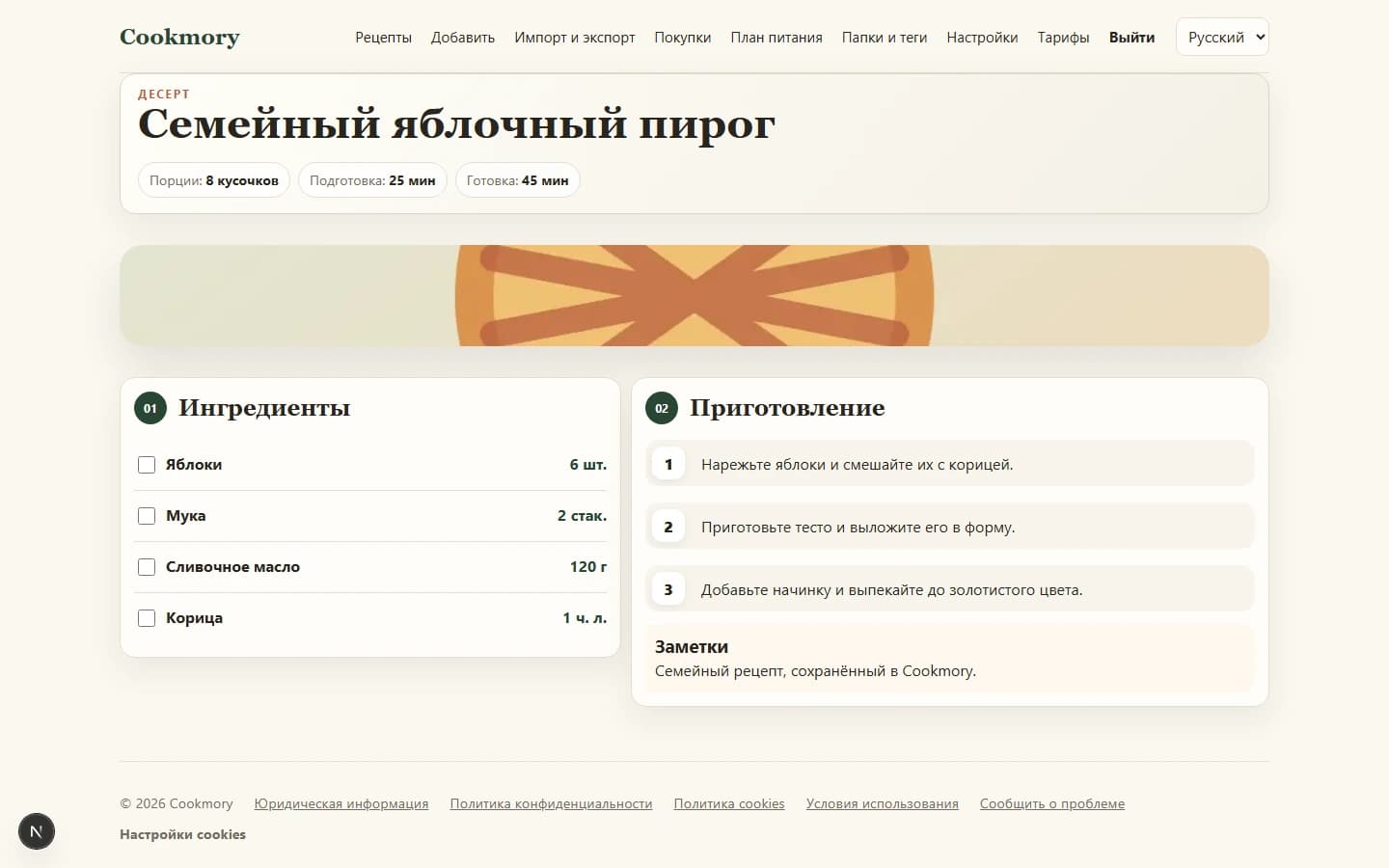Screen dimensions: 1389x868
Task: Click the quantity 2 стак.
Action: [x=582, y=516]
